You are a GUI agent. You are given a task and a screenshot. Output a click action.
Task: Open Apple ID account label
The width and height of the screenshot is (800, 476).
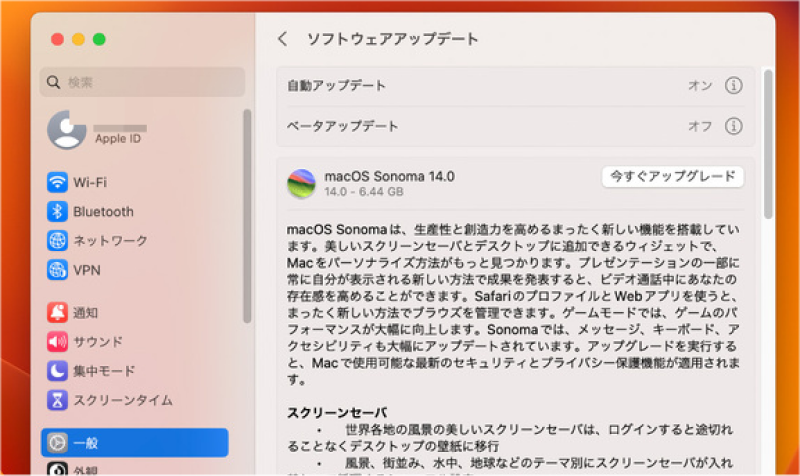coord(118,139)
